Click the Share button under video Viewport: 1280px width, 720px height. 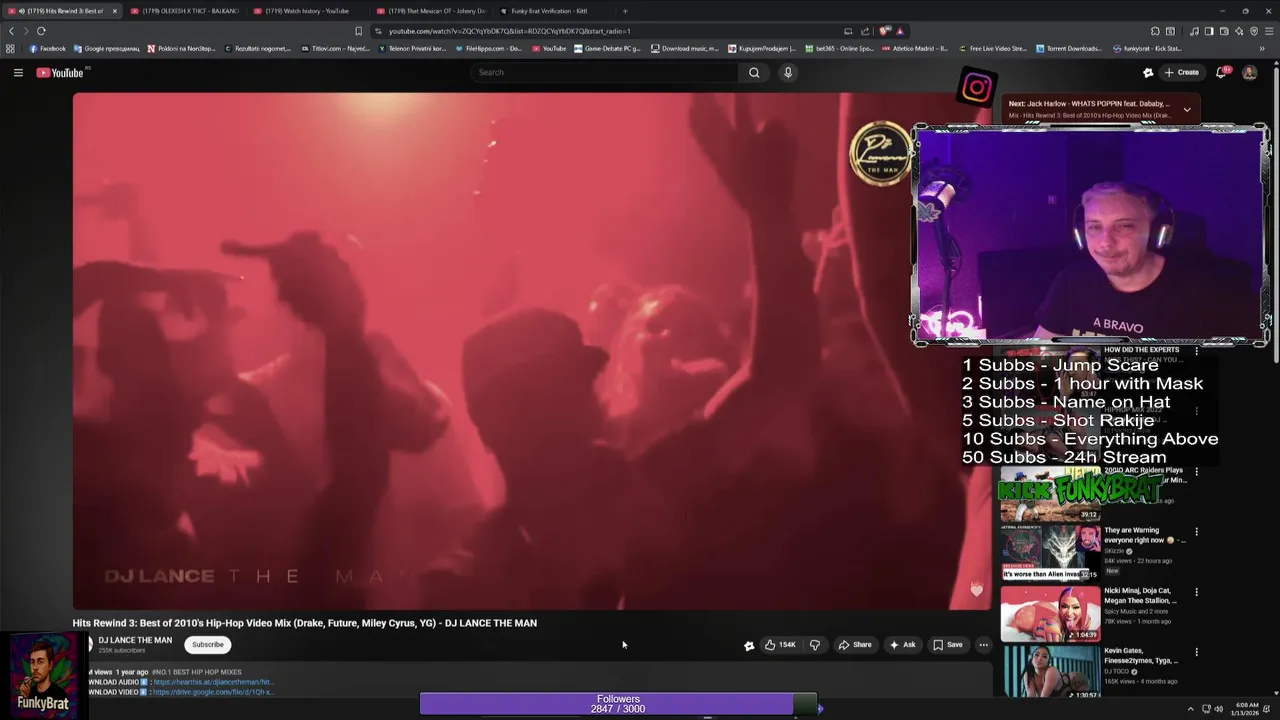[x=855, y=645]
